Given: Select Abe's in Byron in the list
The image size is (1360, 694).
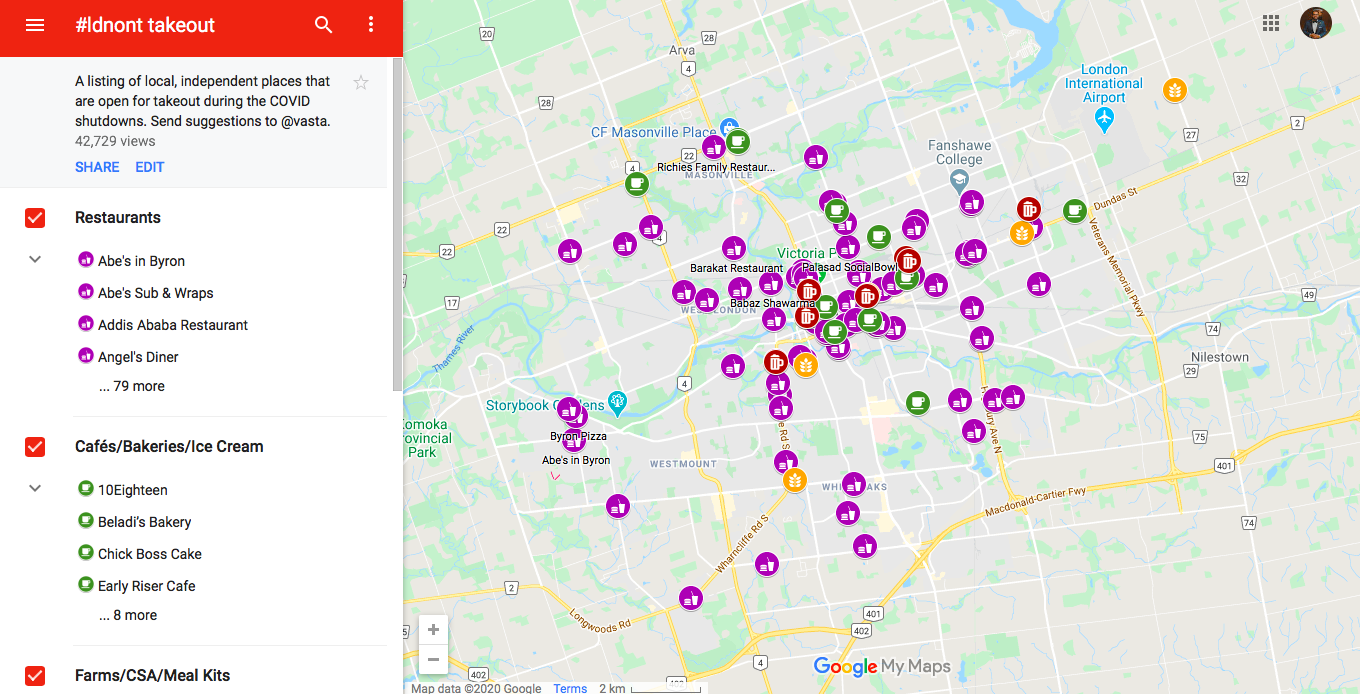Looking at the screenshot, I should tap(141, 261).
